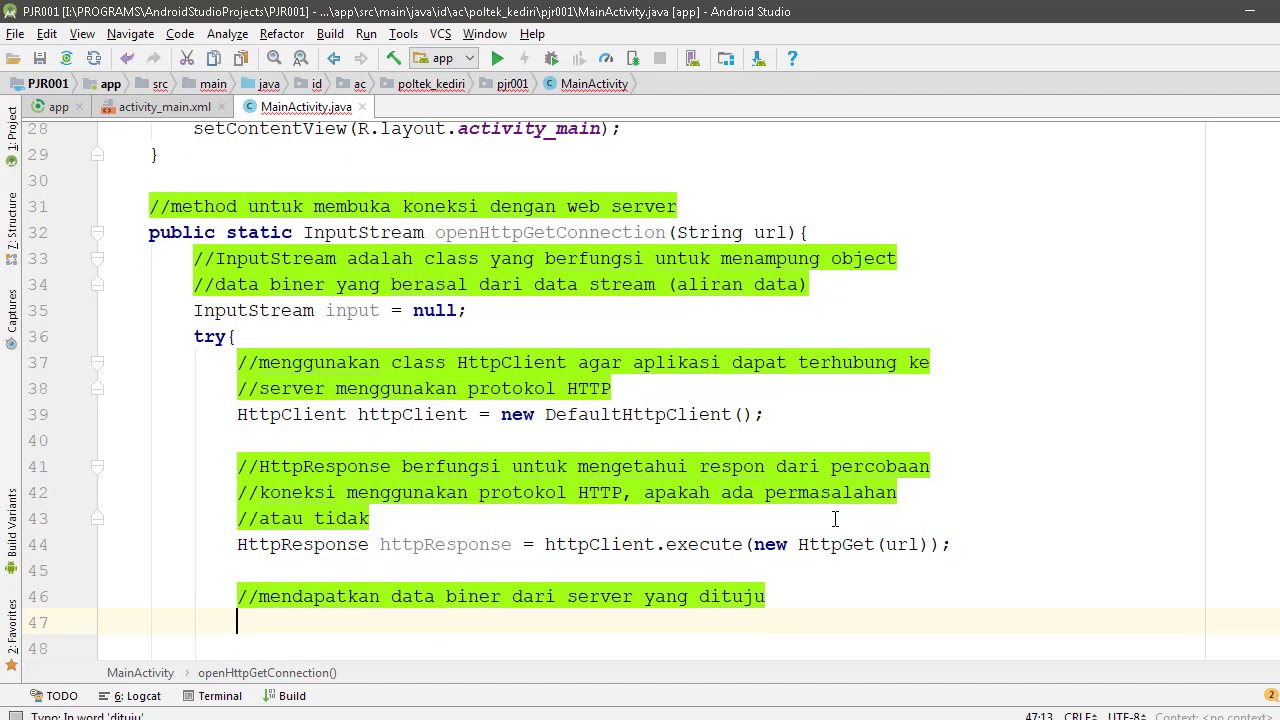Image resolution: width=1280 pixels, height=720 pixels.
Task: Click PJR001 in navigation bar
Action: pyautogui.click(x=39, y=84)
